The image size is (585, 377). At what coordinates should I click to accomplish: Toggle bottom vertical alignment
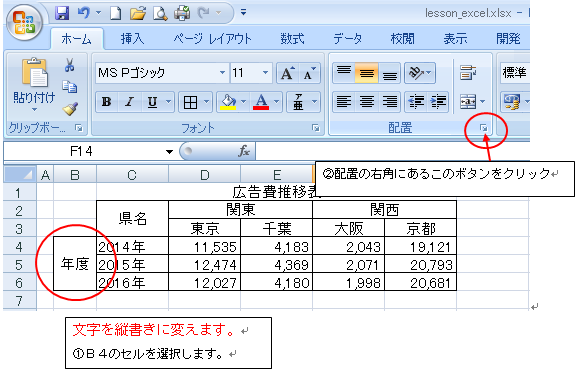click(390, 73)
